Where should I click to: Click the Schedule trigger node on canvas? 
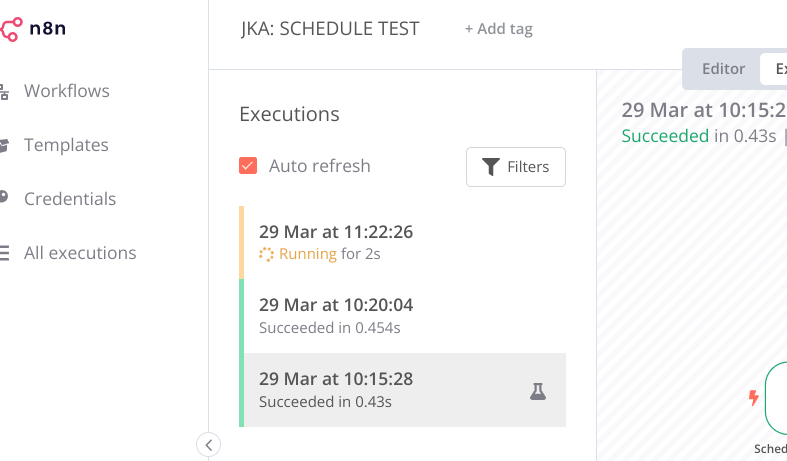[x=776, y=398]
